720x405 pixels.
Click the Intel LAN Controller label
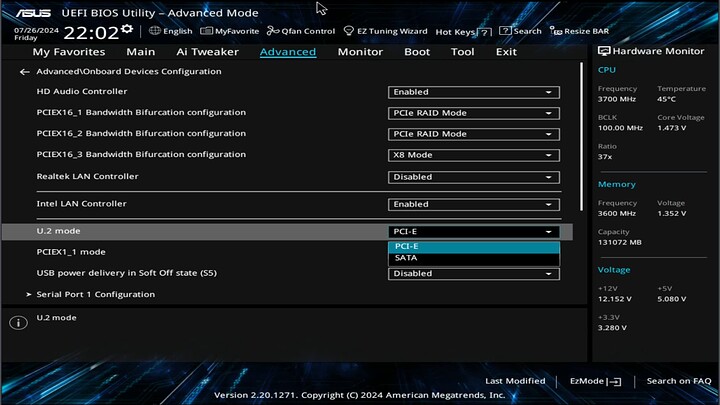pos(81,203)
